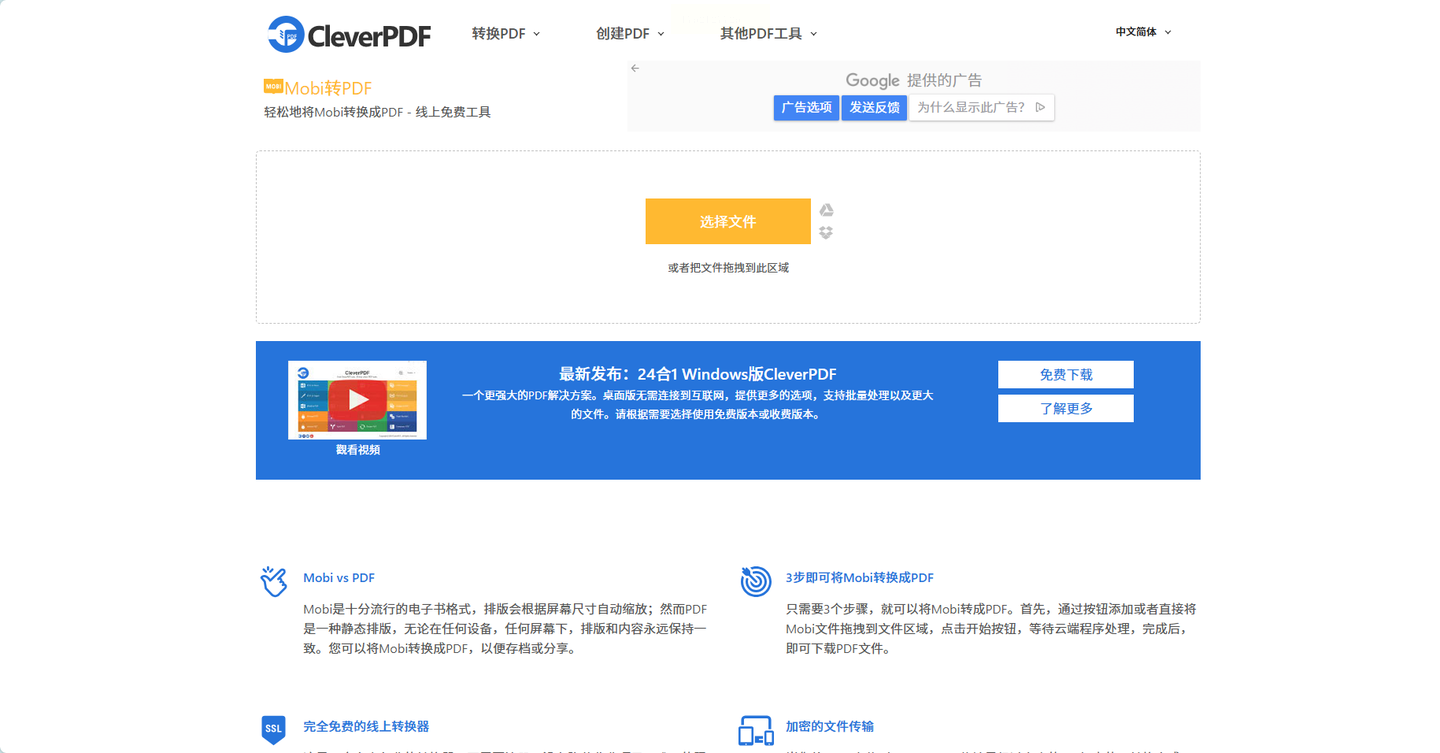Image resolution: width=1440 pixels, height=753 pixels.
Task: Expand the 中文简体 language dropdown
Action: [1143, 32]
